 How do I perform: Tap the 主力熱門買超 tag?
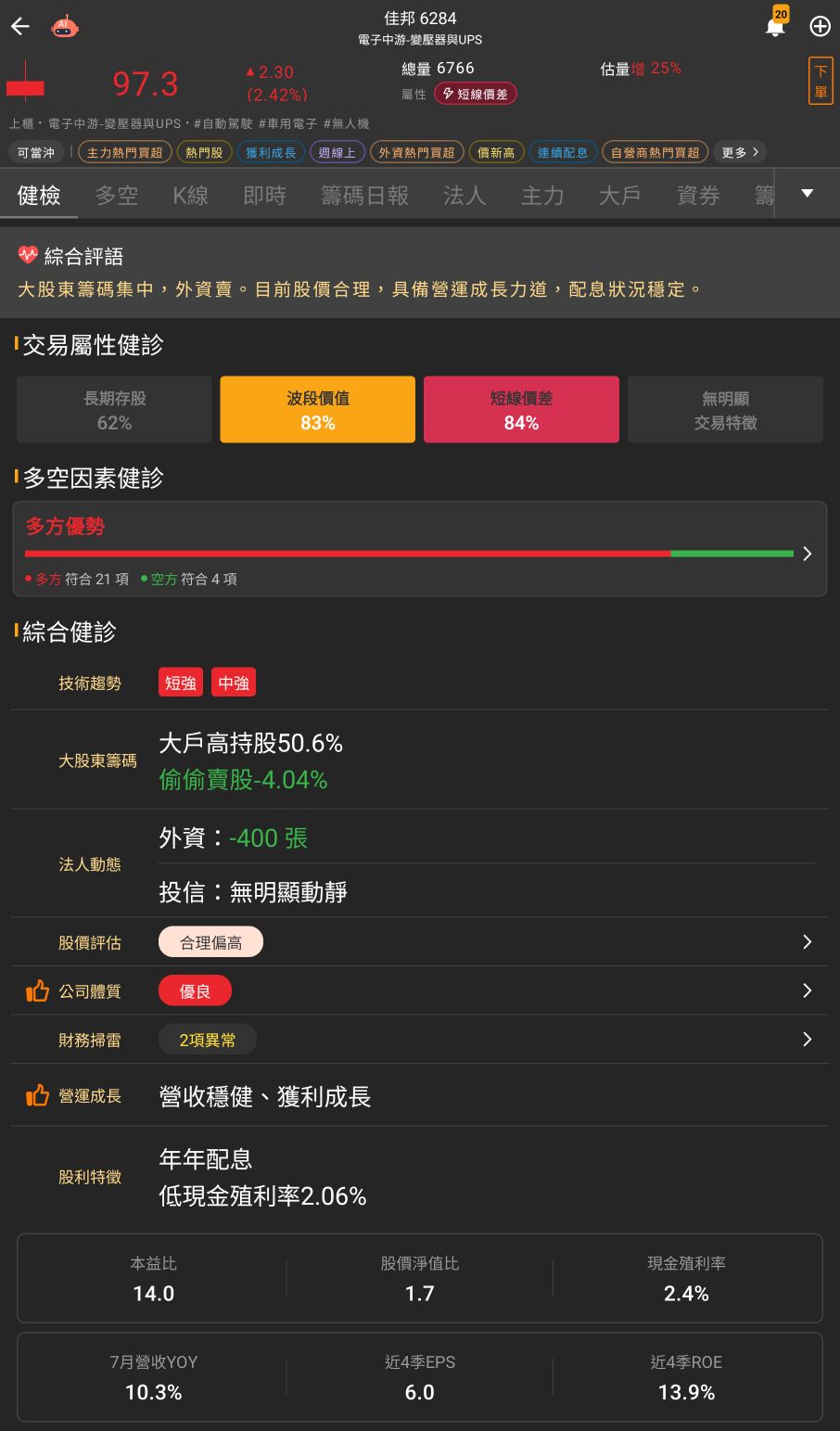pos(124,152)
